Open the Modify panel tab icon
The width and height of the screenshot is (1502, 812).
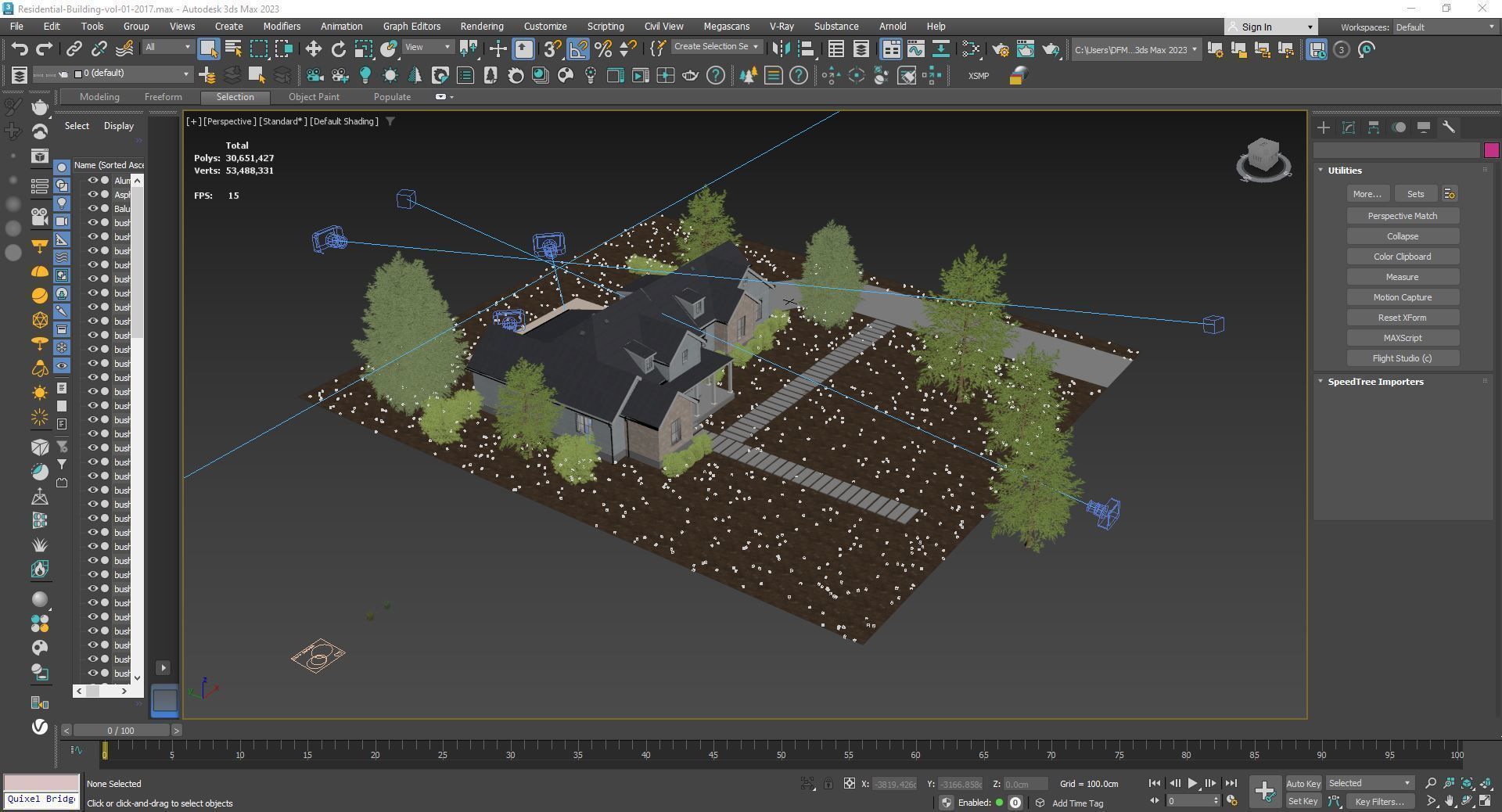1349,128
